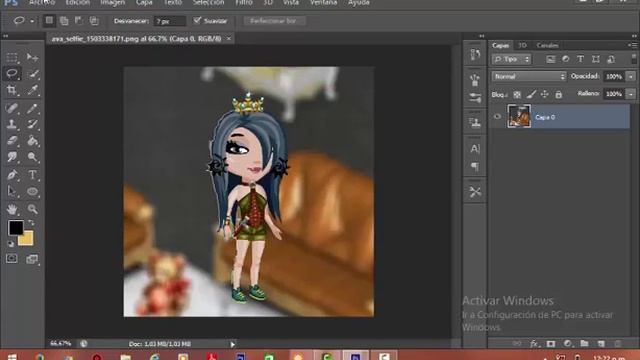Open the Doc info status bar arrow

tap(232, 344)
